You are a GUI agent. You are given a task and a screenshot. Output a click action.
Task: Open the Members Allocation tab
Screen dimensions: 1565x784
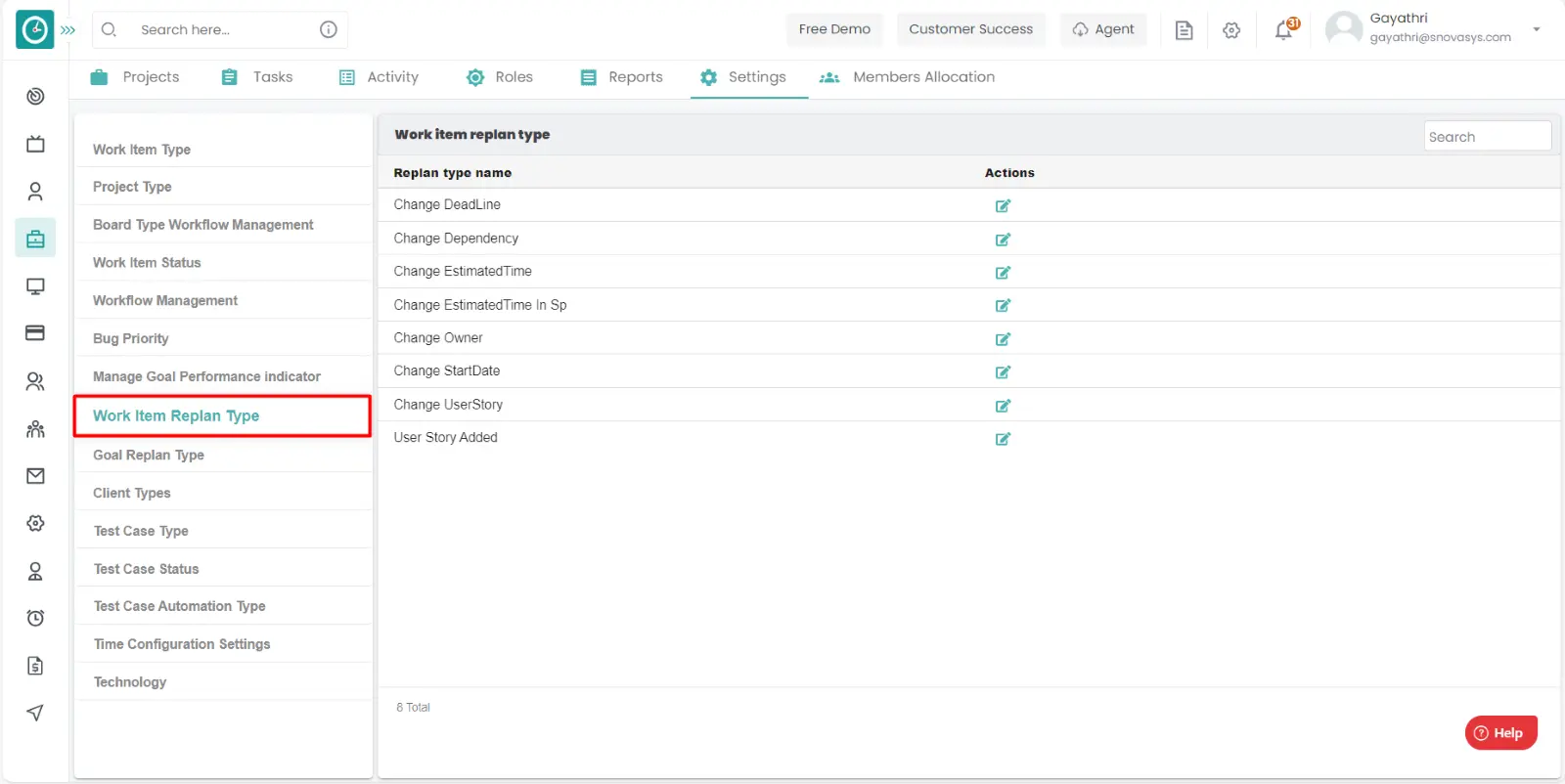[x=907, y=77]
